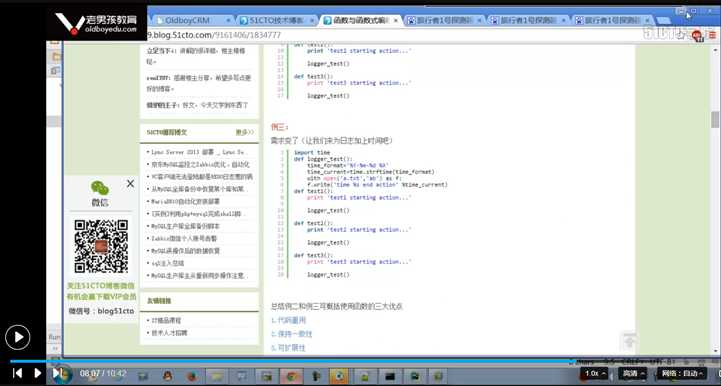This screenshot has width=721, height=386.
Task: Click the browser hamburger menu icon
Action: point(712,35)
